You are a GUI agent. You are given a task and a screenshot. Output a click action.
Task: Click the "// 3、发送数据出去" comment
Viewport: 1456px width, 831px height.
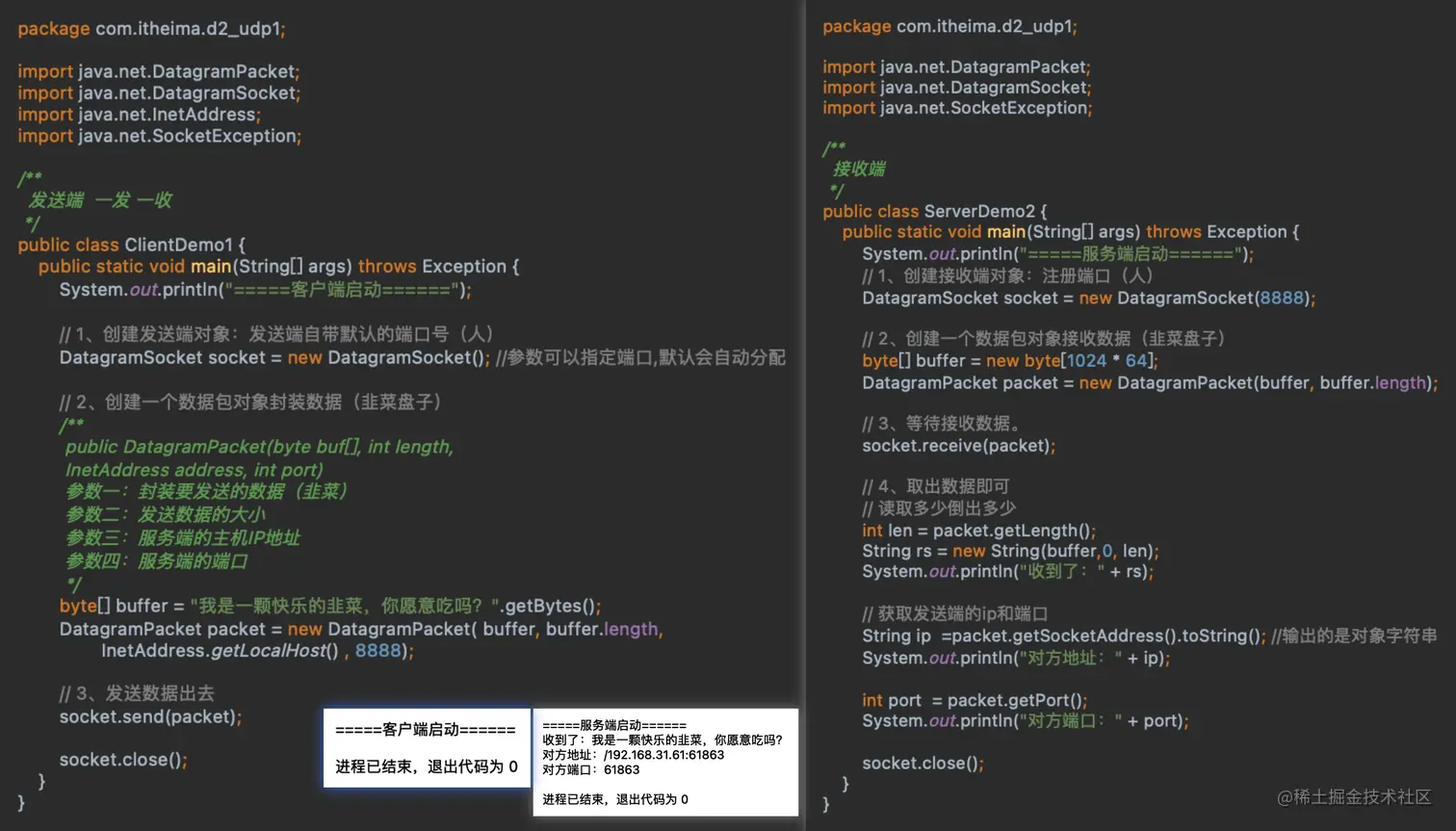[x=137, y=693]
